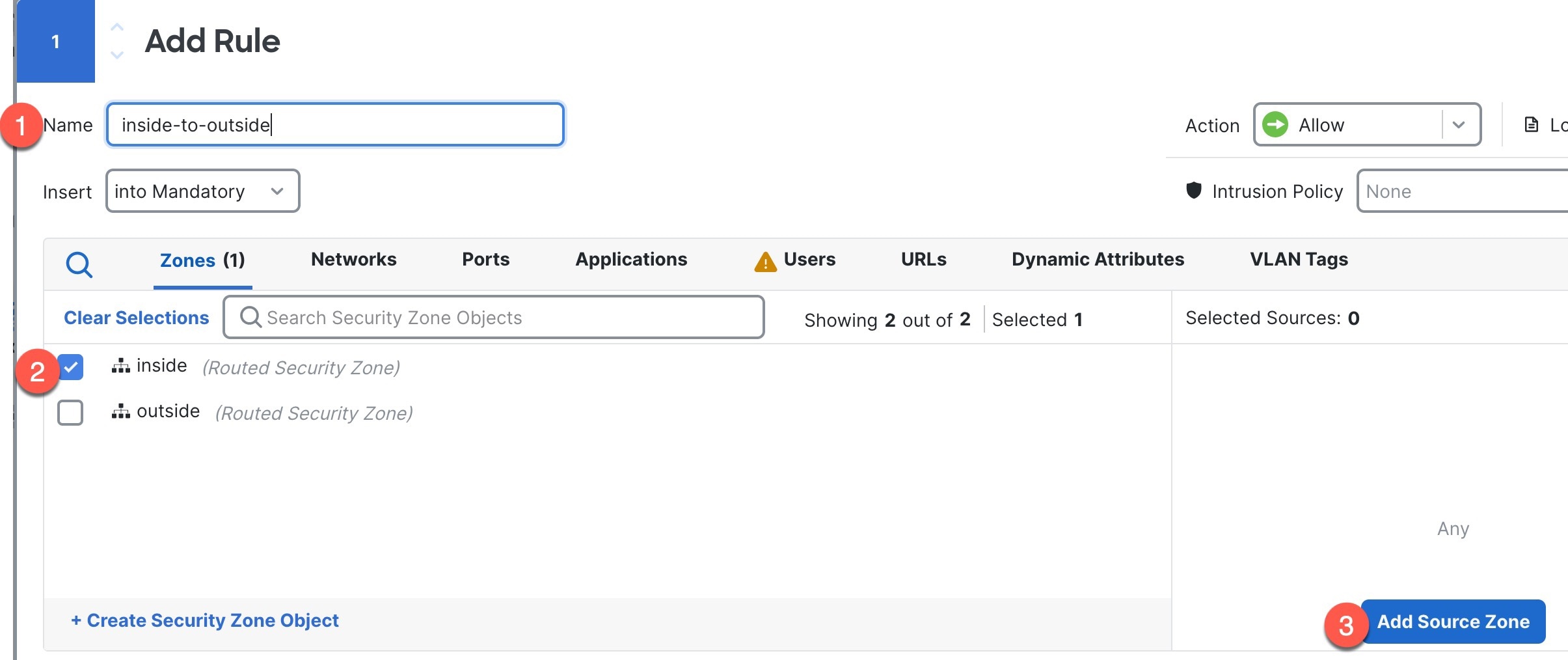Switch to the Networks tab

pos(353,259)
